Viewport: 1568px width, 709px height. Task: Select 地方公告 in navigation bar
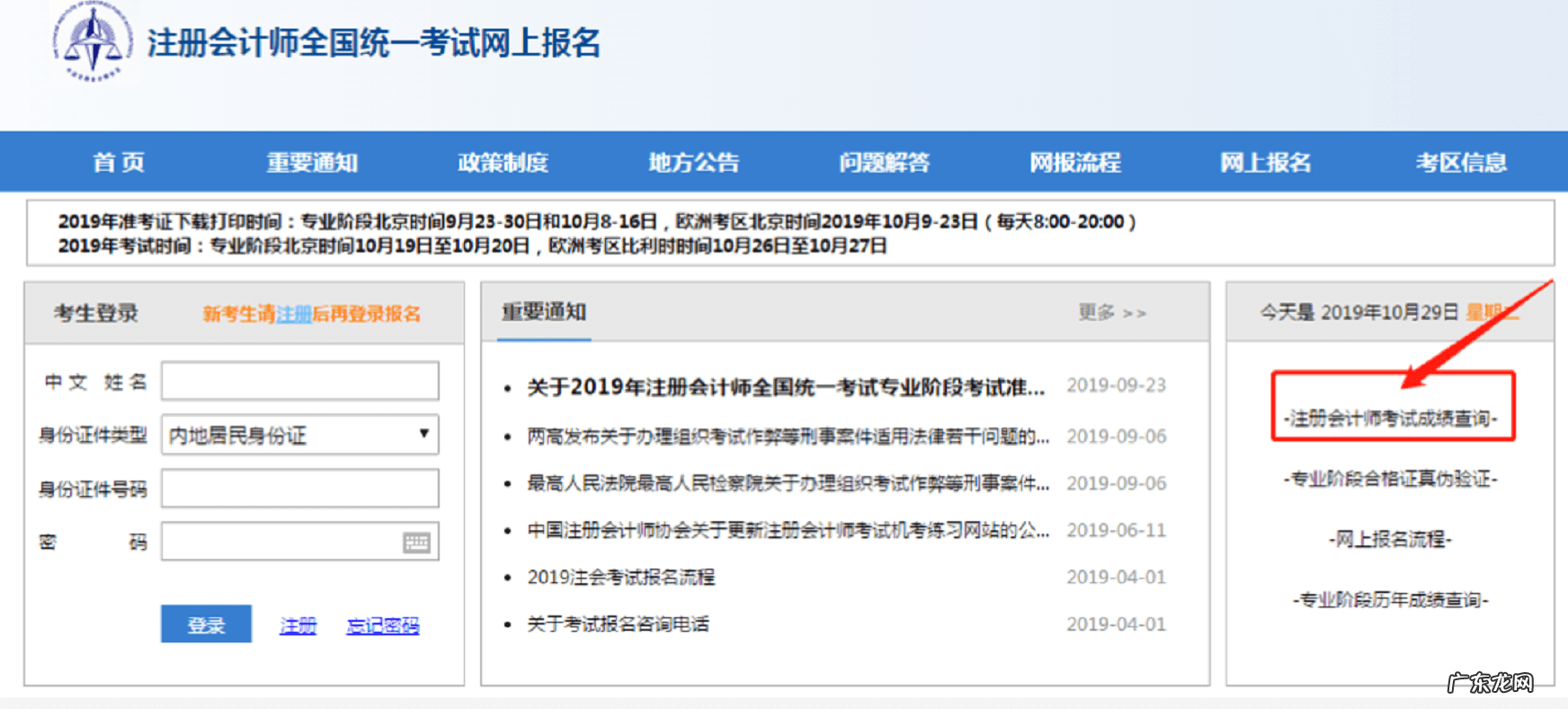[x=693, y=163]
